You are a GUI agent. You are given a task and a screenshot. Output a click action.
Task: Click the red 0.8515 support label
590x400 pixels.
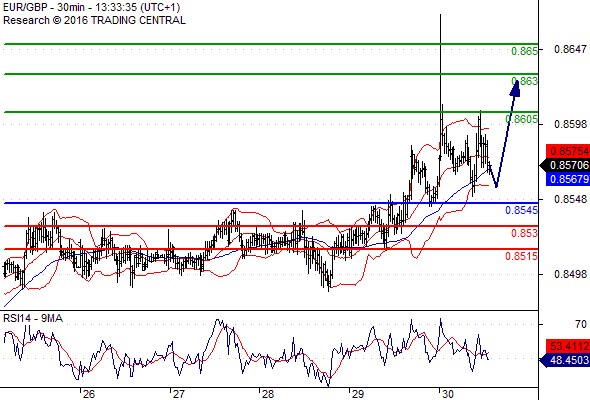coord(522,257)
